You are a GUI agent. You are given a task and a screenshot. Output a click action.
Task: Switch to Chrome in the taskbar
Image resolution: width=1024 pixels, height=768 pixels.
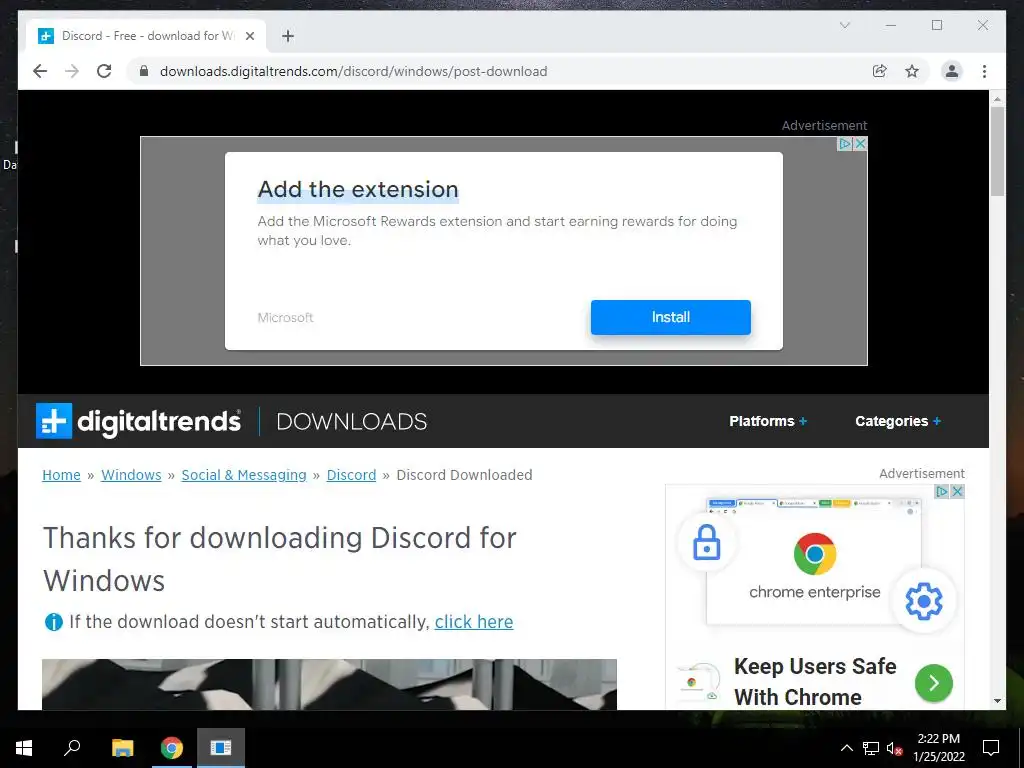point(172,748)
